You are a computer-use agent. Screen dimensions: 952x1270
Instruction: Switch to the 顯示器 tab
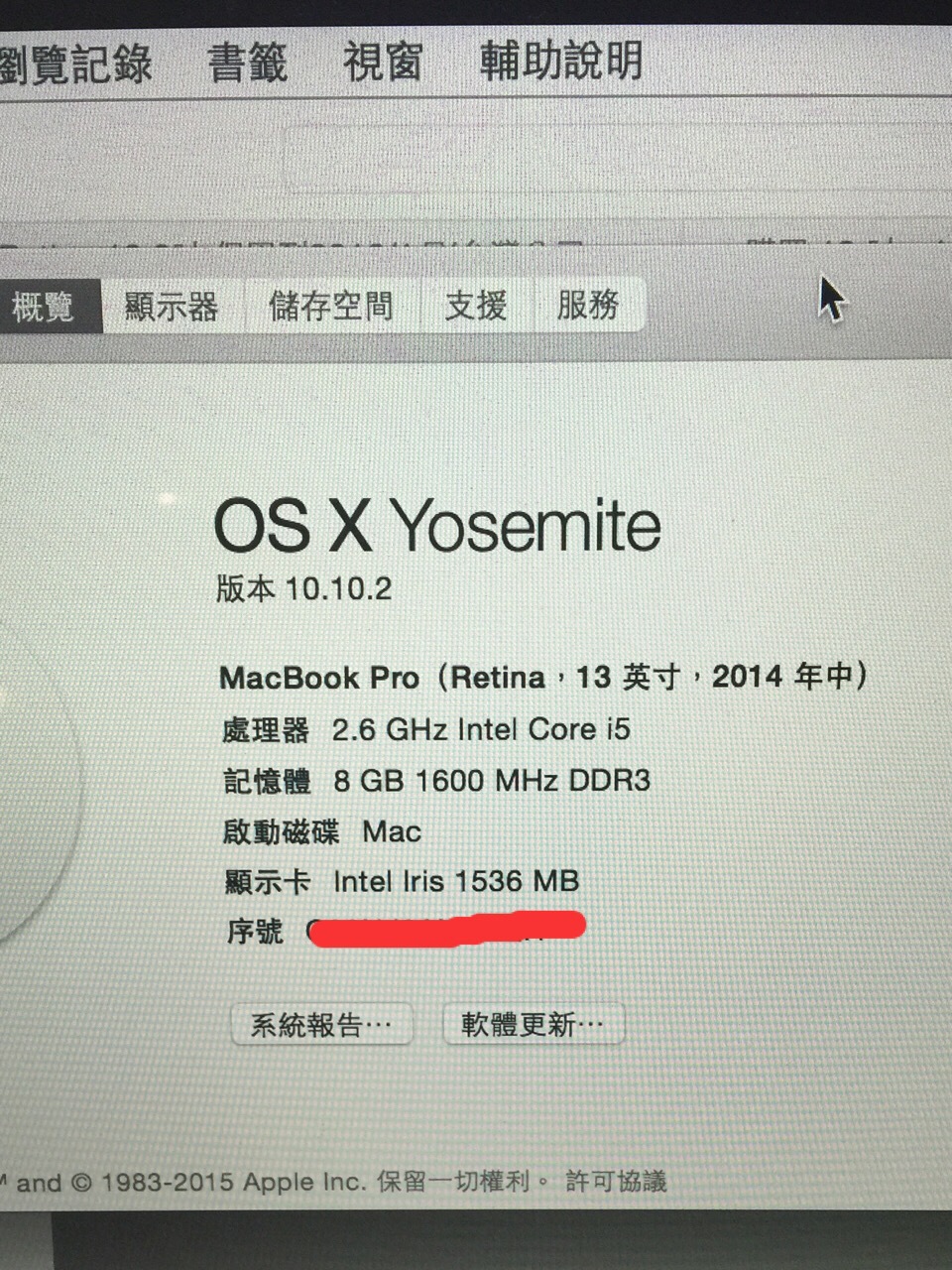[172, 306]
